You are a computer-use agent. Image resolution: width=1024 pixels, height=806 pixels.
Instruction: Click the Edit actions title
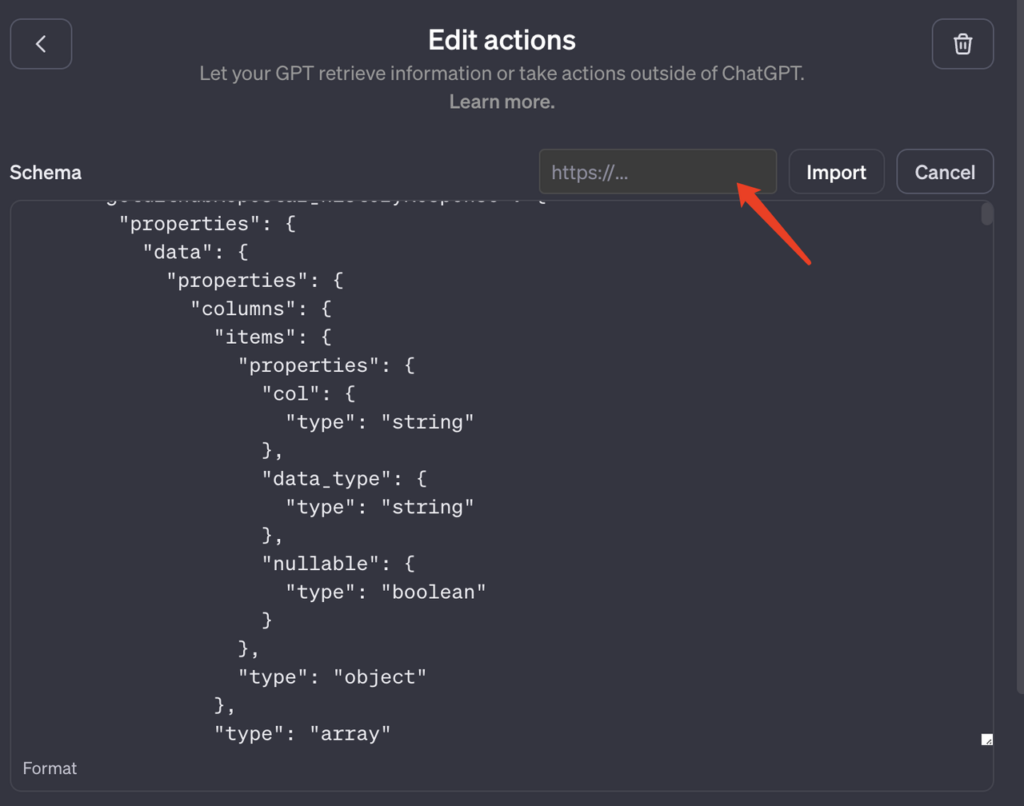point(501,40)
